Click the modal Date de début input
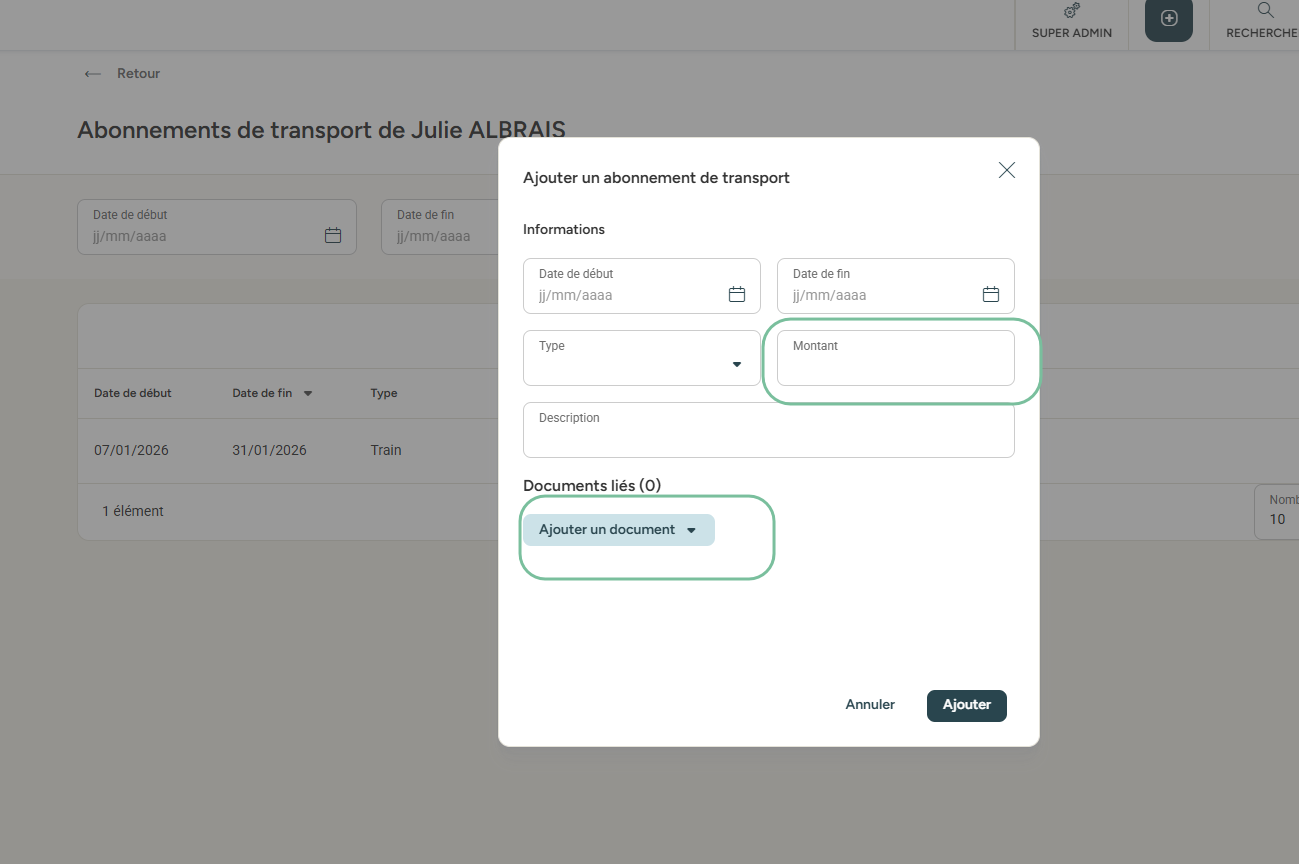This screenshot has width=1299, height=864. pyautogui.click(x=625, y=295)
